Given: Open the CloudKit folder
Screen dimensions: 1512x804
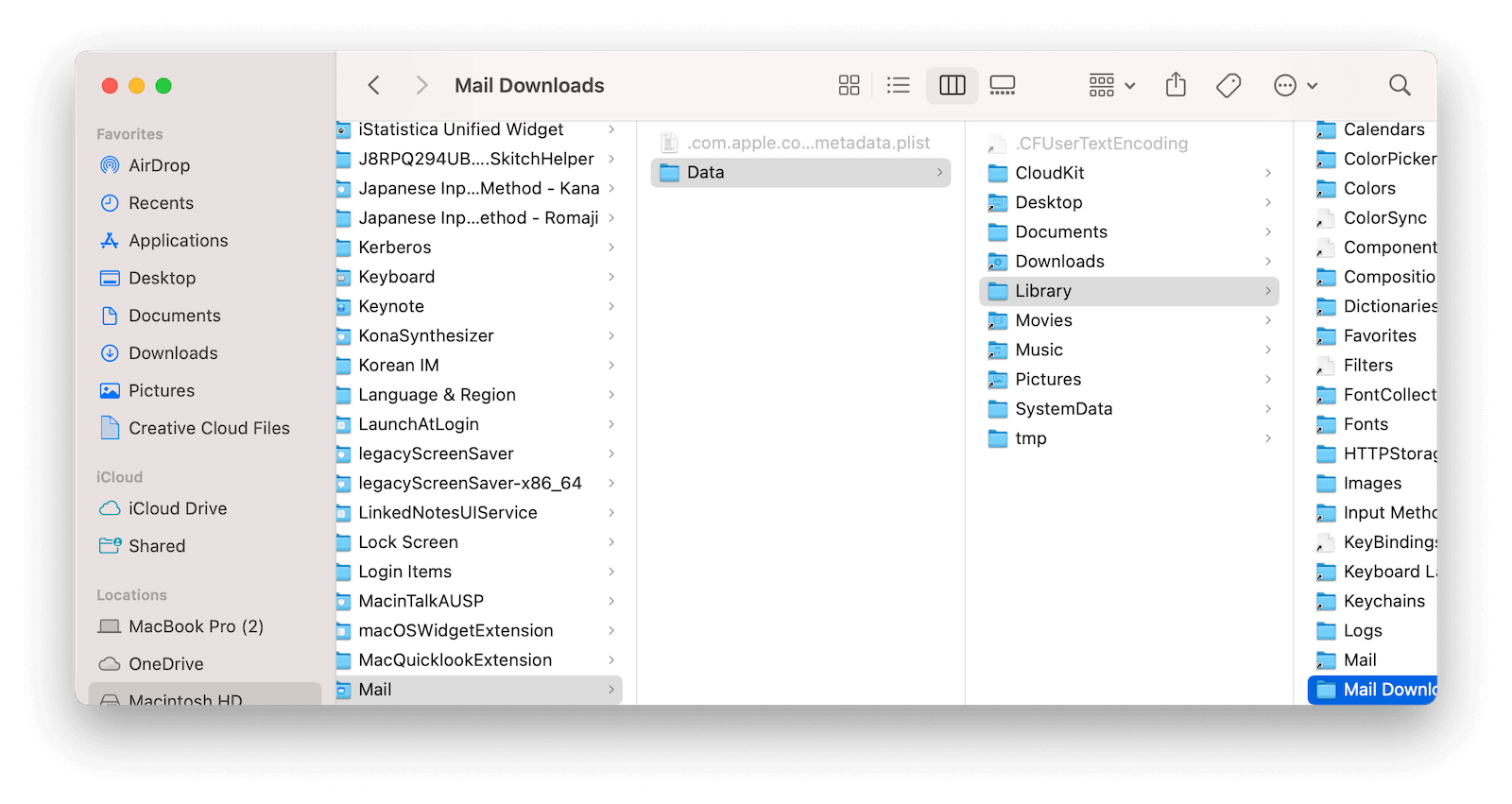Looking at the screenshot, I should tap(1129, 173).
